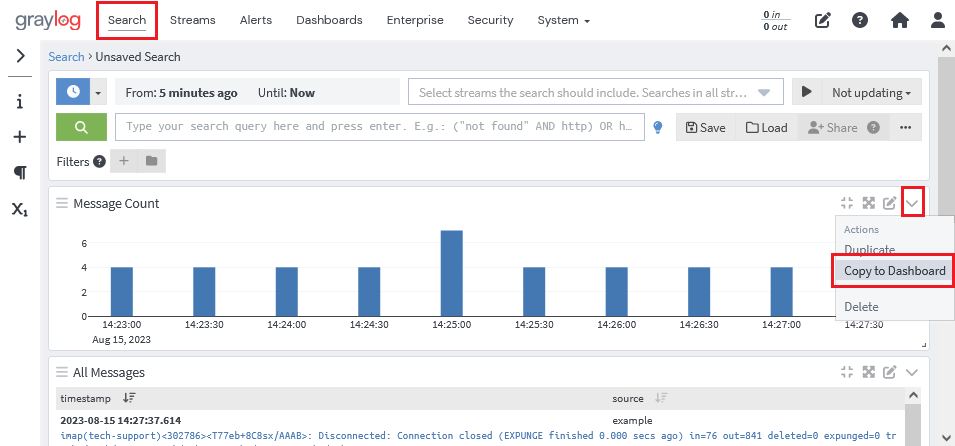The image size is (955, 446).
Task: Sort messages by source column icon
Action: click(x=661, y=398)
